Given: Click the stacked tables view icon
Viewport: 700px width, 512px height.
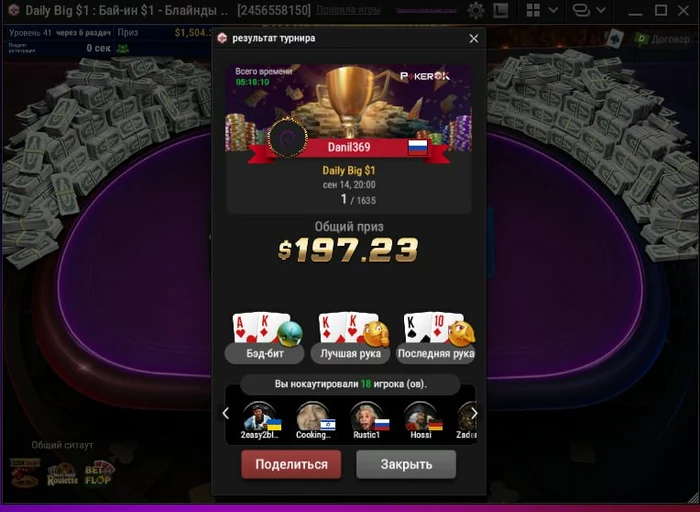Looking at the screenshot, I should (x=582, y=10).
